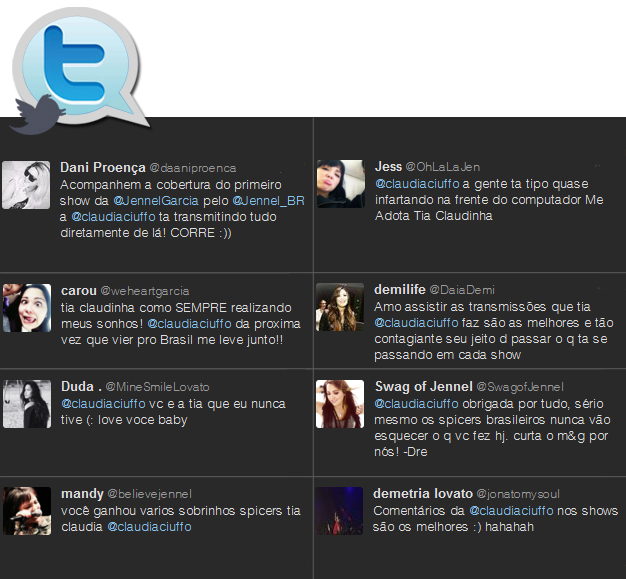Open the @SwagofJennel username link
The image size is (626, 579).
point(520,387)
